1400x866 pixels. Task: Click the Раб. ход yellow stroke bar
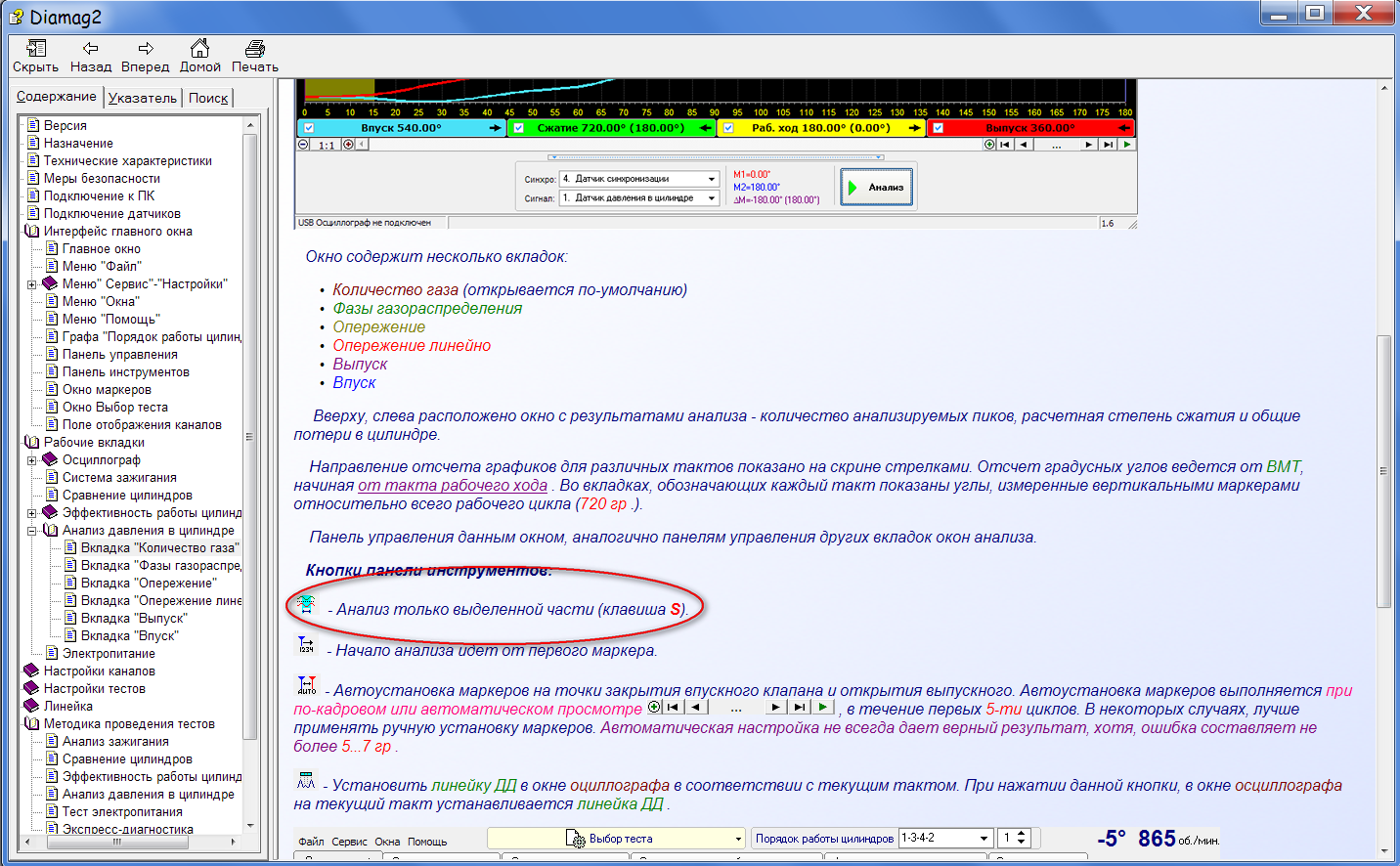click(x=821, y=128)
